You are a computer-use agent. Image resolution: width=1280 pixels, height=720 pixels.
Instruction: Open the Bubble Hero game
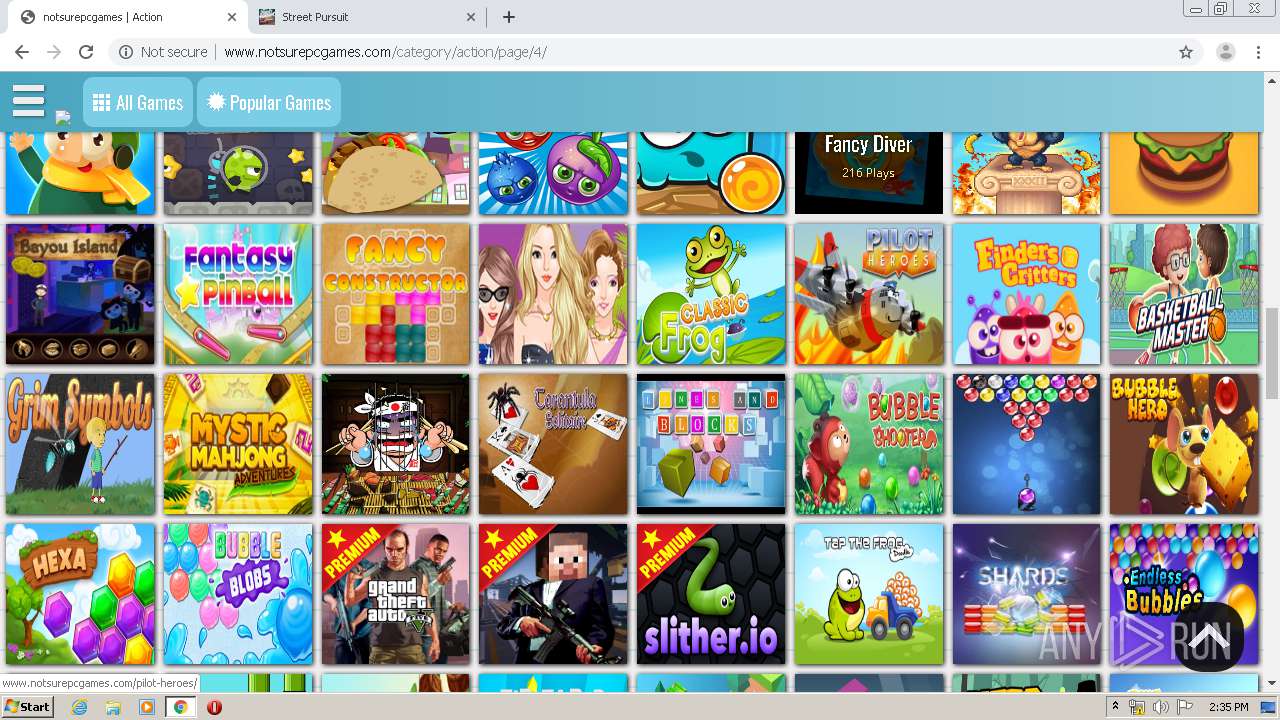1184,444
